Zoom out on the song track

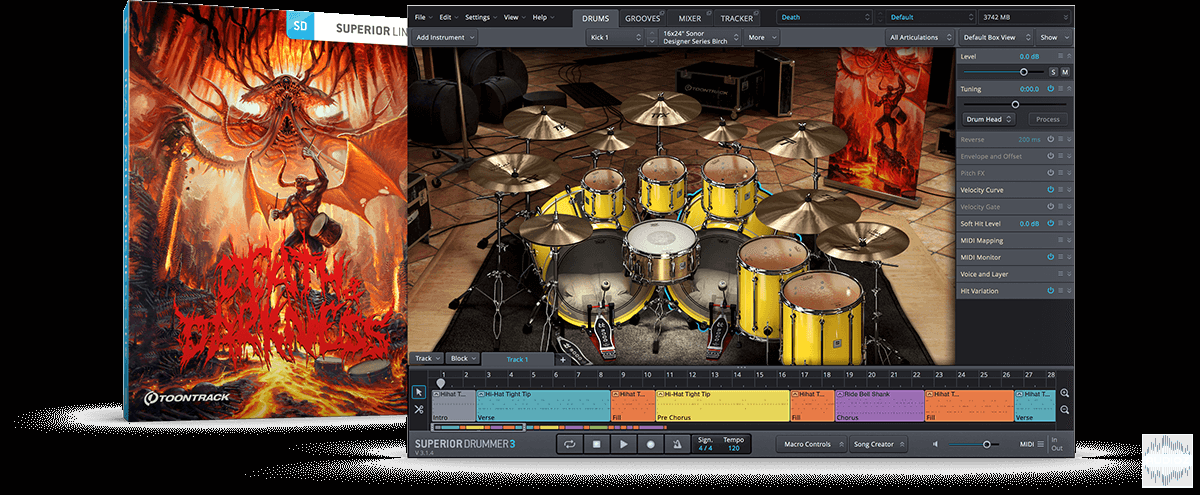[x=1065, y=409]
